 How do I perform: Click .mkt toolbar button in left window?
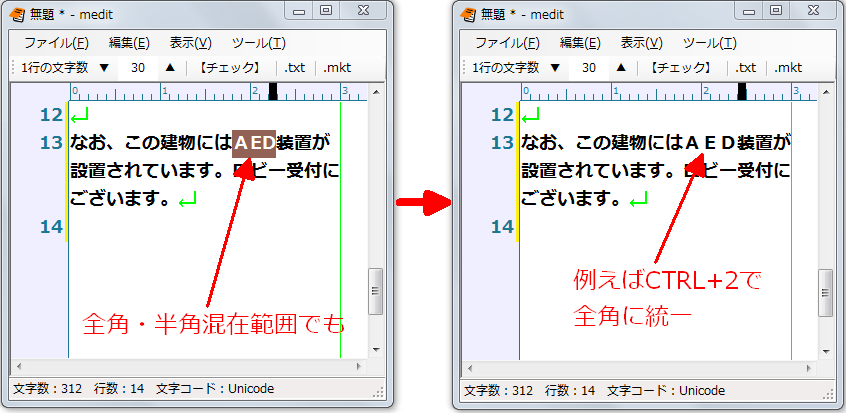click(x=337, y=68)
